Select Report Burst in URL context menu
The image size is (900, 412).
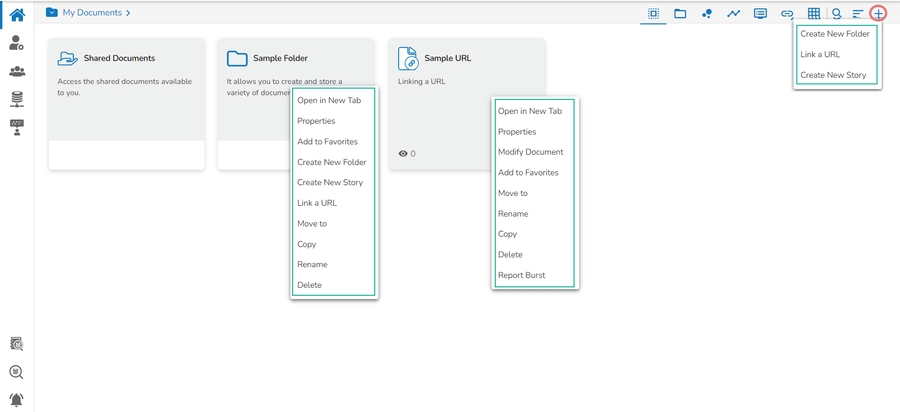click(521, 275)
